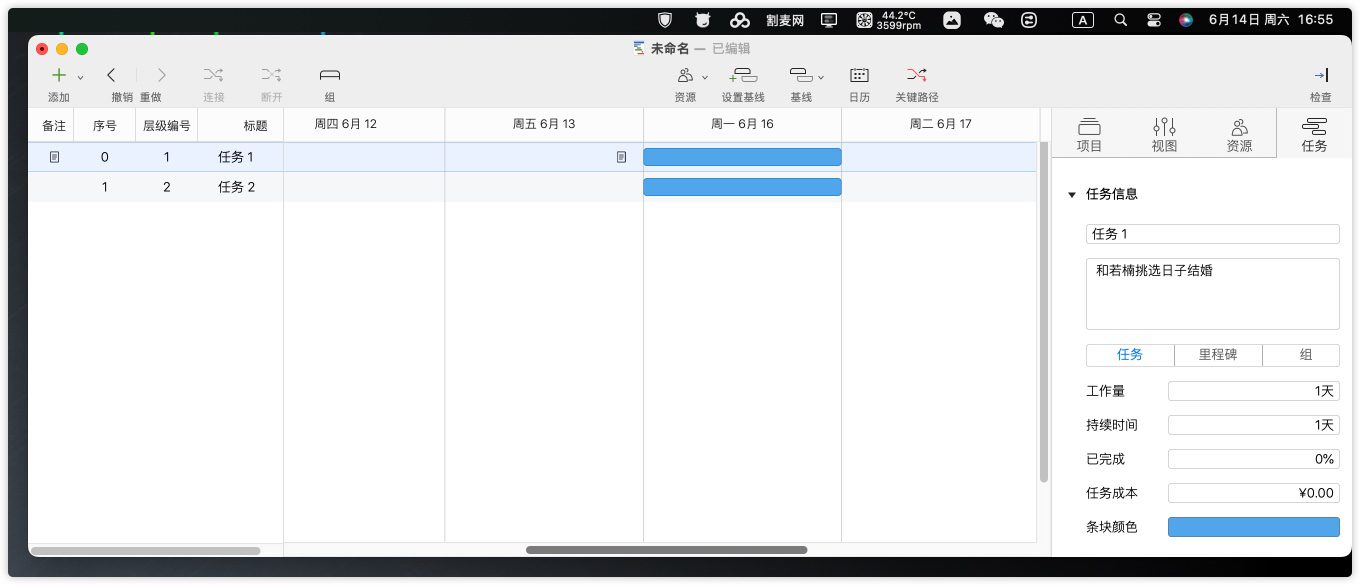
Task: Click the 组 (Group) toolbar icon
Action: pos(330,75)
